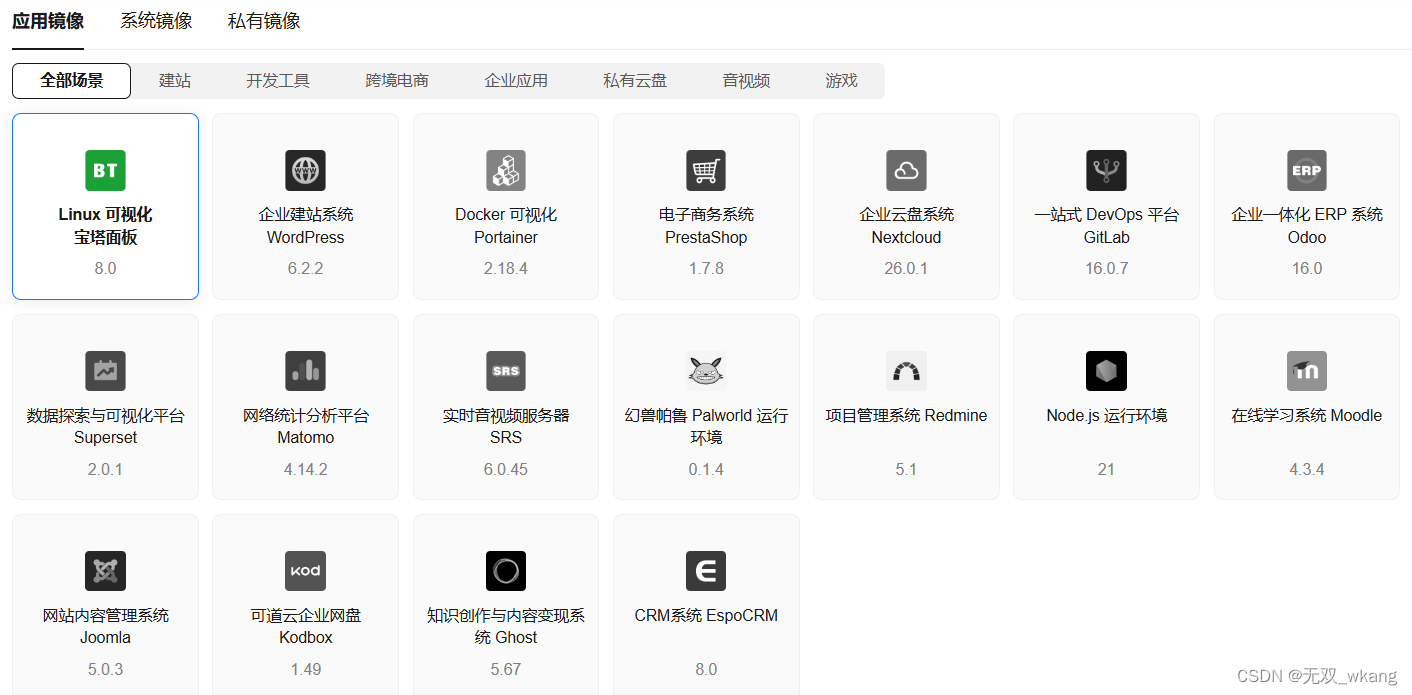
Task: Click the '可道云企业网盘 Kodbox' title
Action: [305, 627]
